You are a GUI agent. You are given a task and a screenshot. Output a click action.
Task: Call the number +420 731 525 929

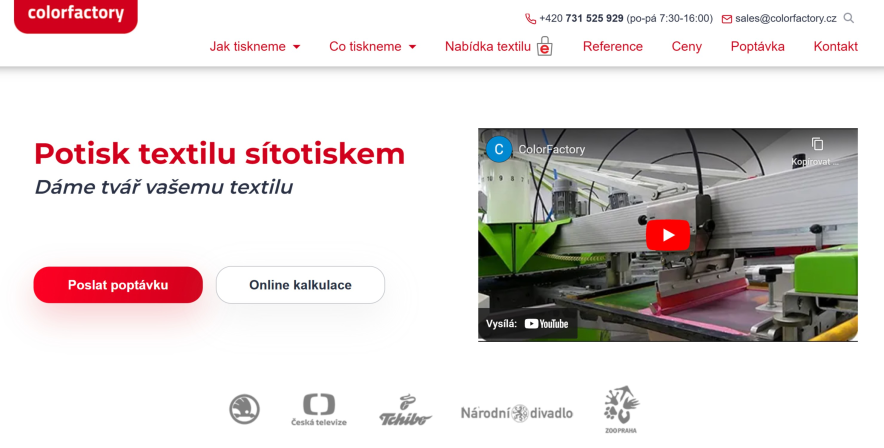[581, 19]
